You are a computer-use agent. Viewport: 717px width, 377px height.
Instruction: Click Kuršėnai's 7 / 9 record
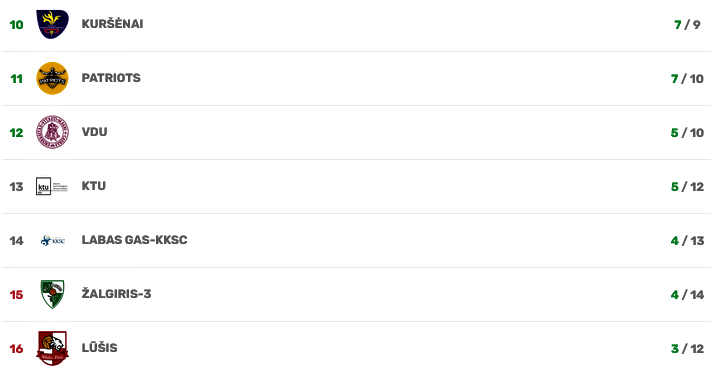pos(687,25)
